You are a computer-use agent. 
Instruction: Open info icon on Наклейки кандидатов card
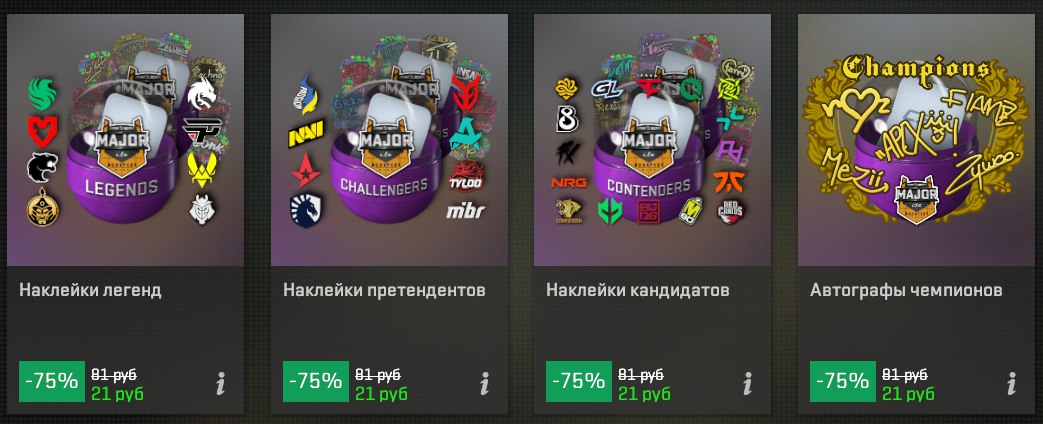point(748,383)
